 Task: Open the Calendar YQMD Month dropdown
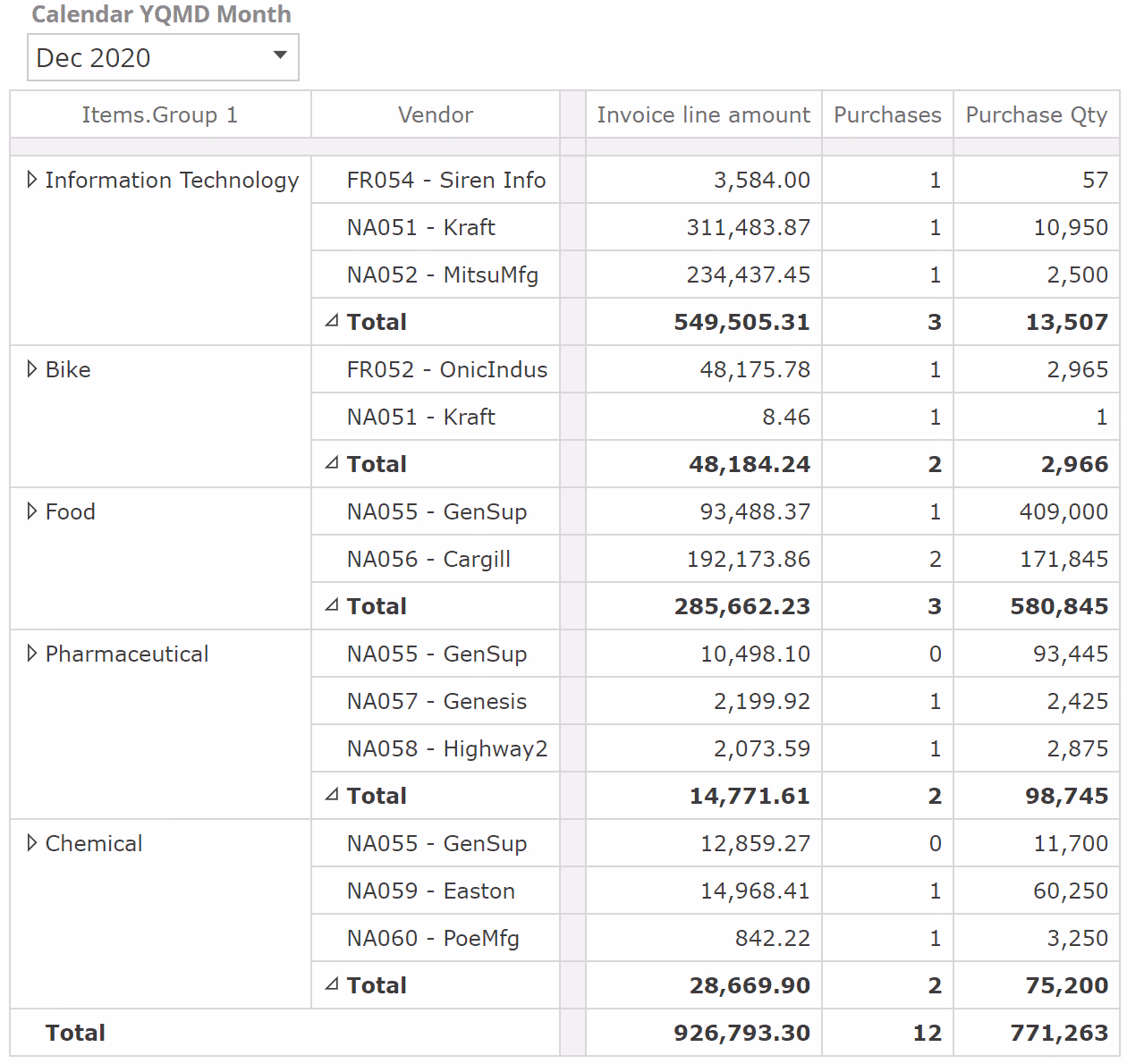pos(279,56)
